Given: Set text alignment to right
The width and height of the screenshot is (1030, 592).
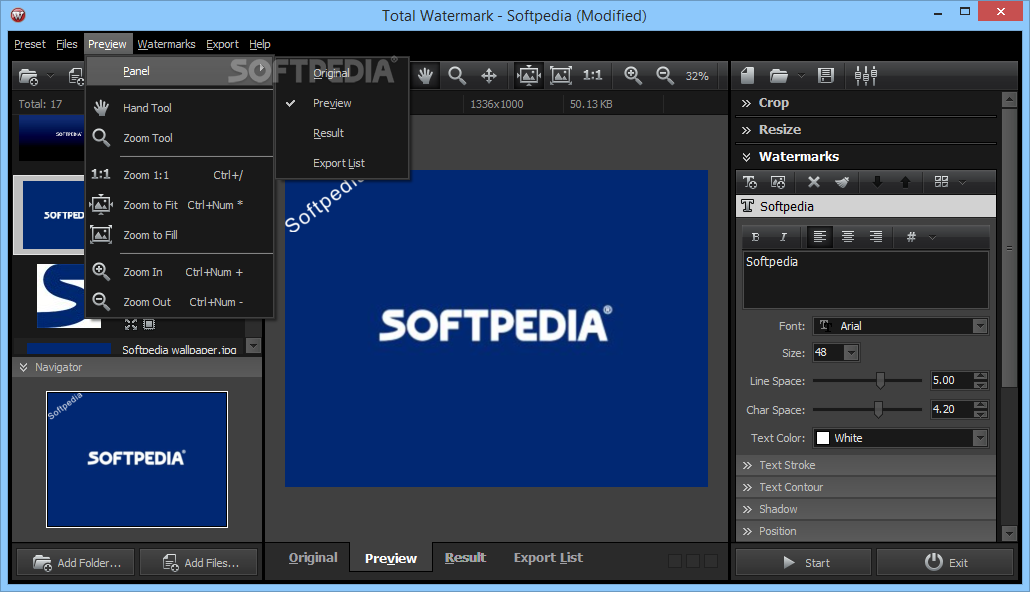Looking at the screenshot, I should pyautogui.click(x=876, y=237).
